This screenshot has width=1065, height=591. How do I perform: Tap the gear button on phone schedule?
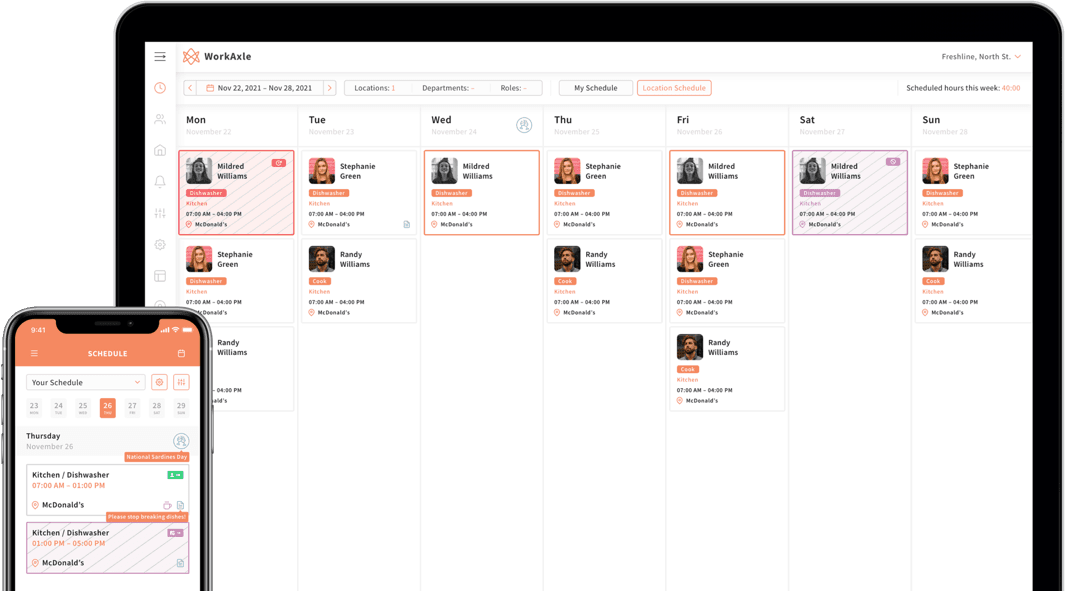(159, 382)
